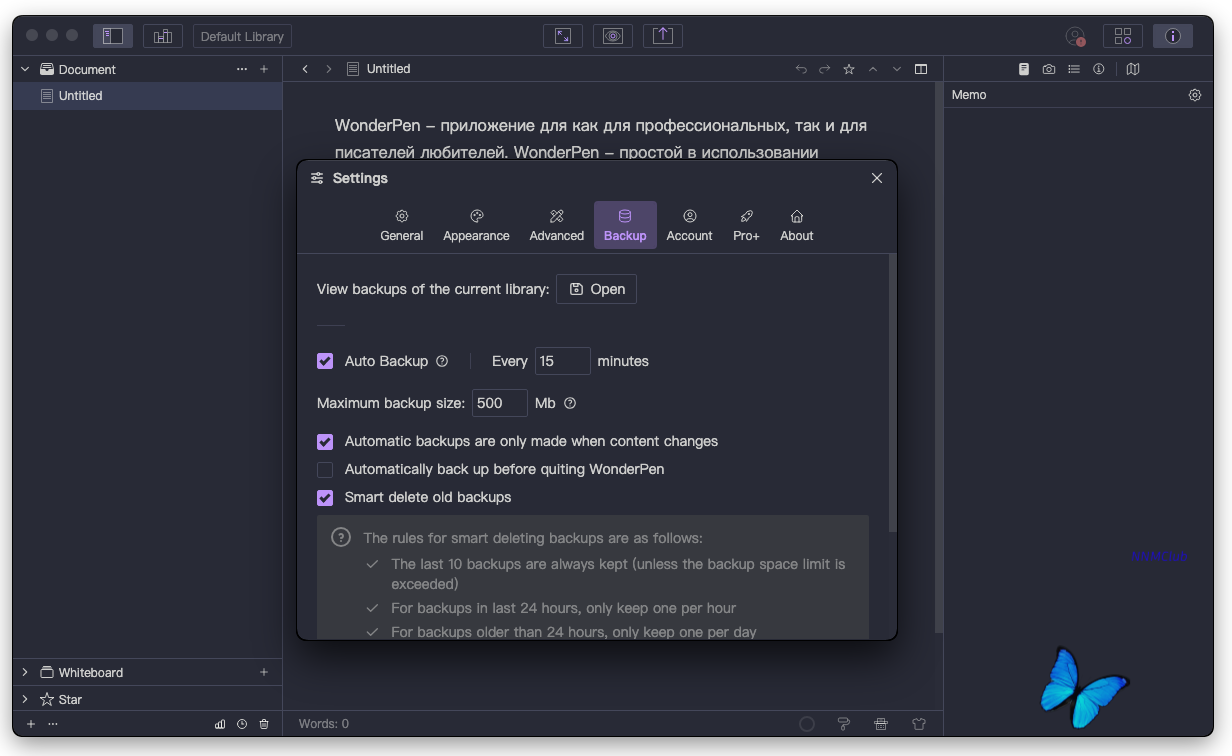Click the export share icon in toolbar
The image size is (1232, 756).
point(663,36)
